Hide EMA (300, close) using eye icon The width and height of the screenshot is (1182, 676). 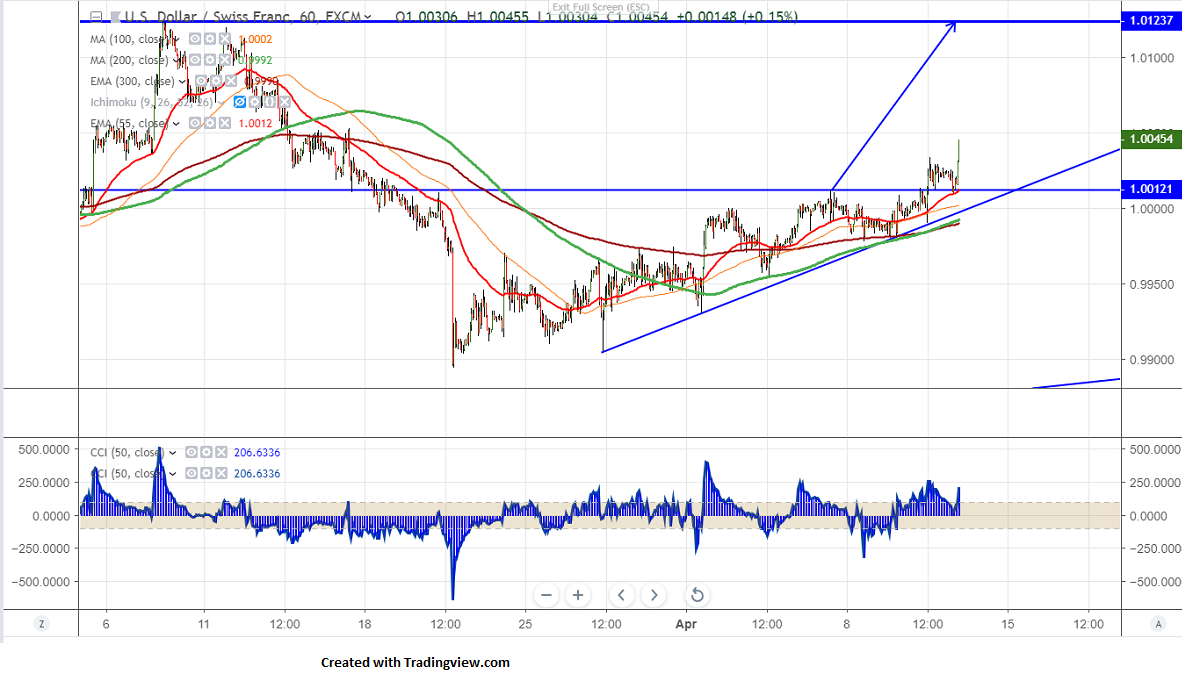pos(201,81)
